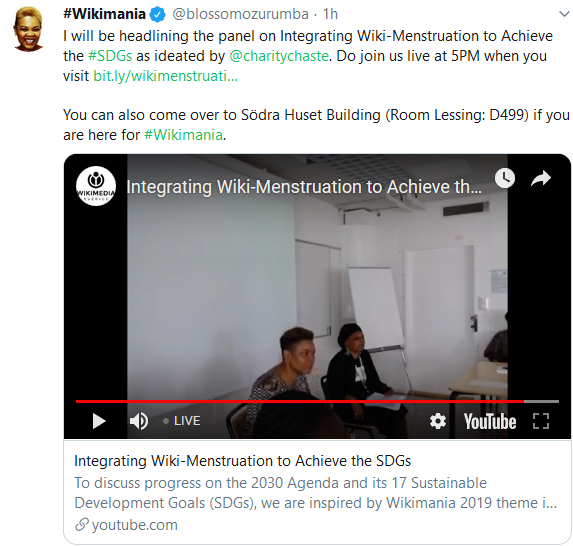573x546 pixels.
Task: Mute the video volume speaker icon
Action: [139, 421]
